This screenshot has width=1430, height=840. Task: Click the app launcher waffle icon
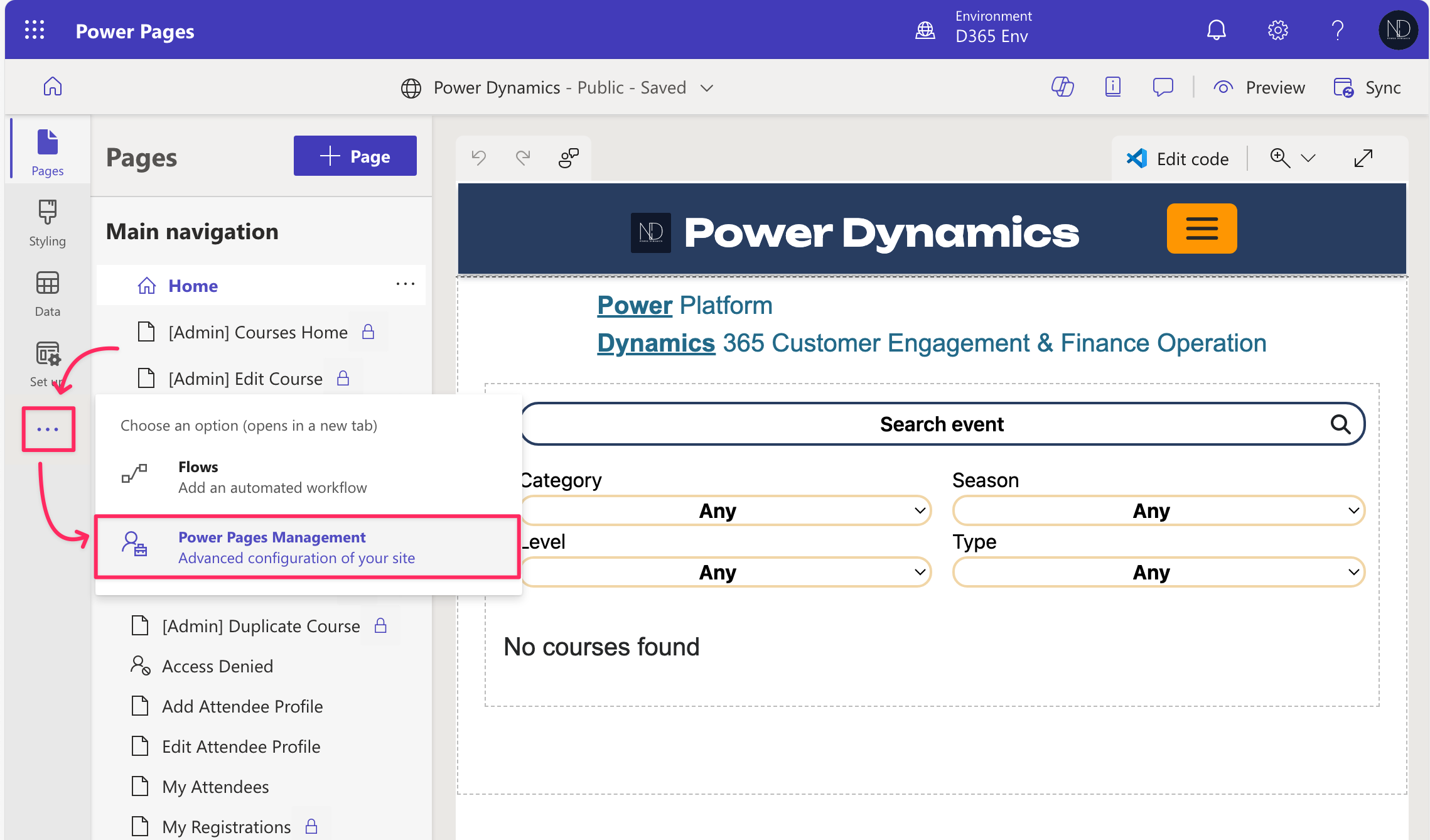pyautogui.click(x=35, y=30)
